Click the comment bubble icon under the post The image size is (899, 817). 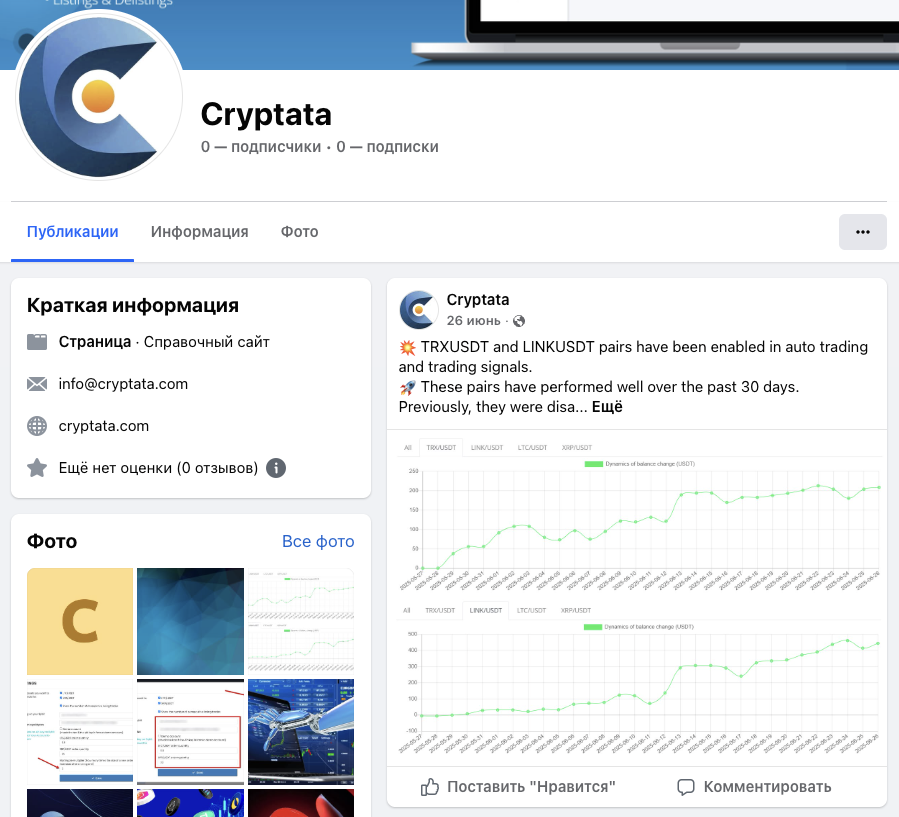686,787
